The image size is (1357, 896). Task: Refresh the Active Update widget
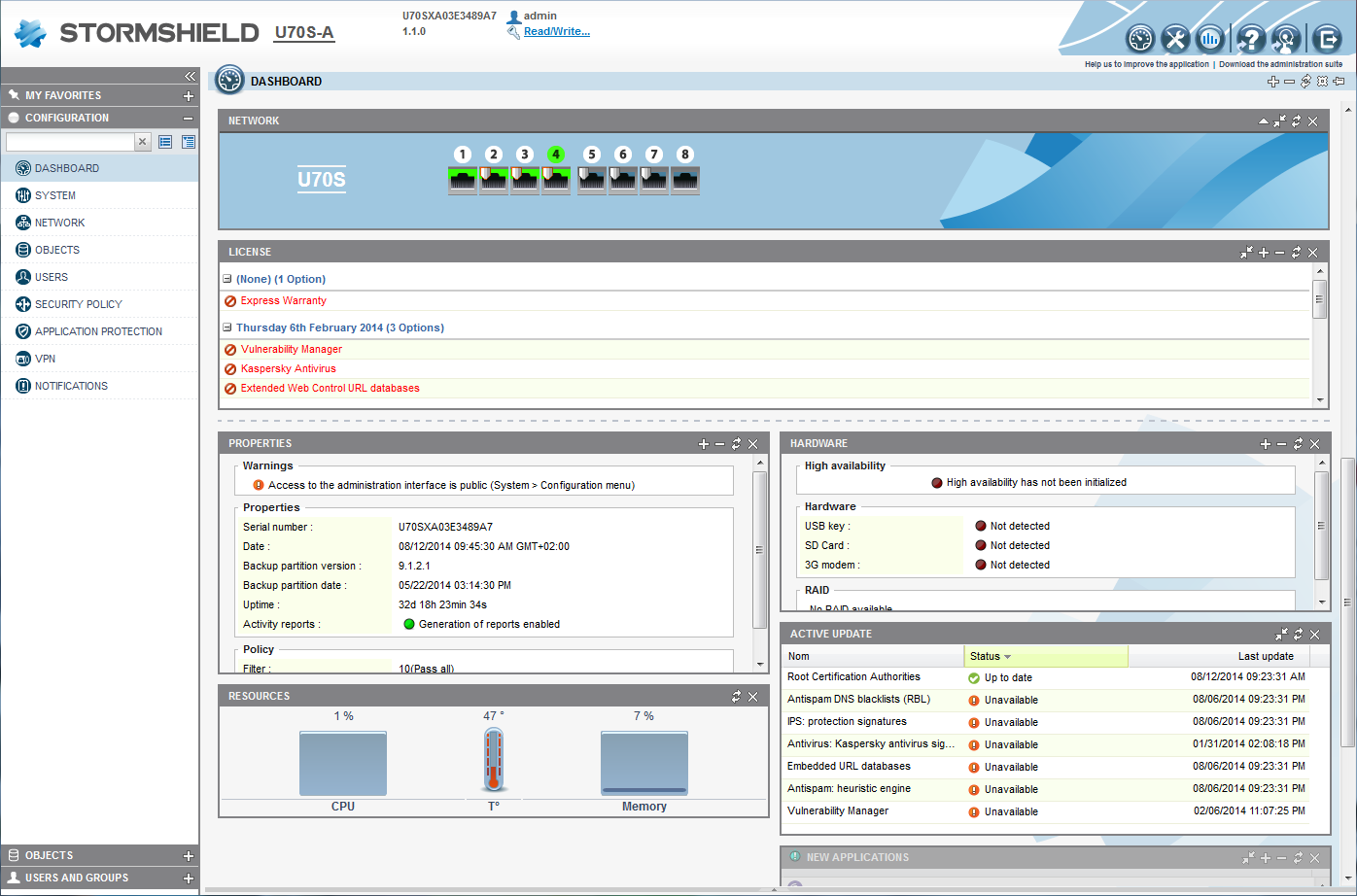[1298, 635]
